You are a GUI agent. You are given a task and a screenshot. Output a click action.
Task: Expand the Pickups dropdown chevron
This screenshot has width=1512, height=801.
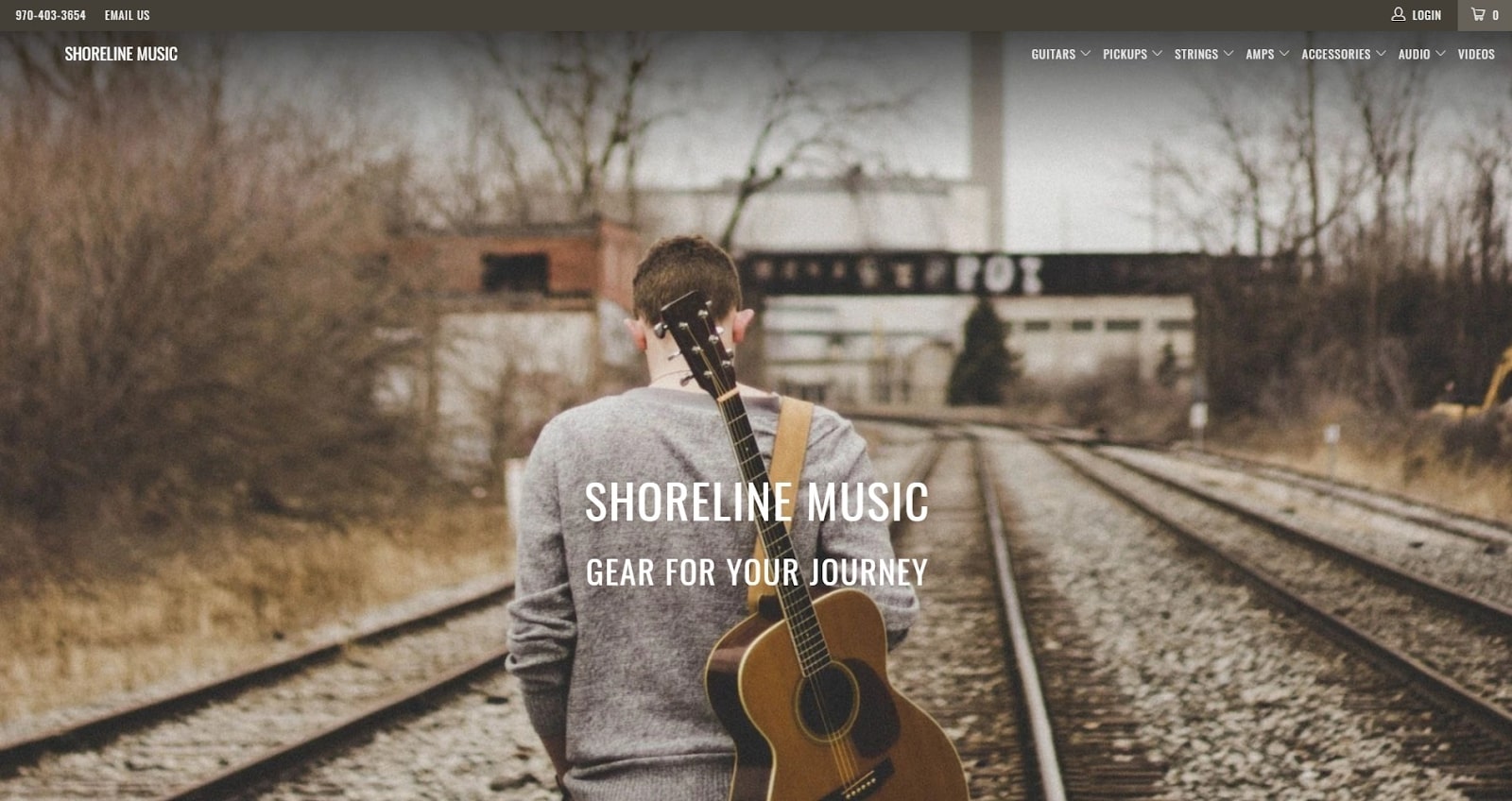point(1157,54)
